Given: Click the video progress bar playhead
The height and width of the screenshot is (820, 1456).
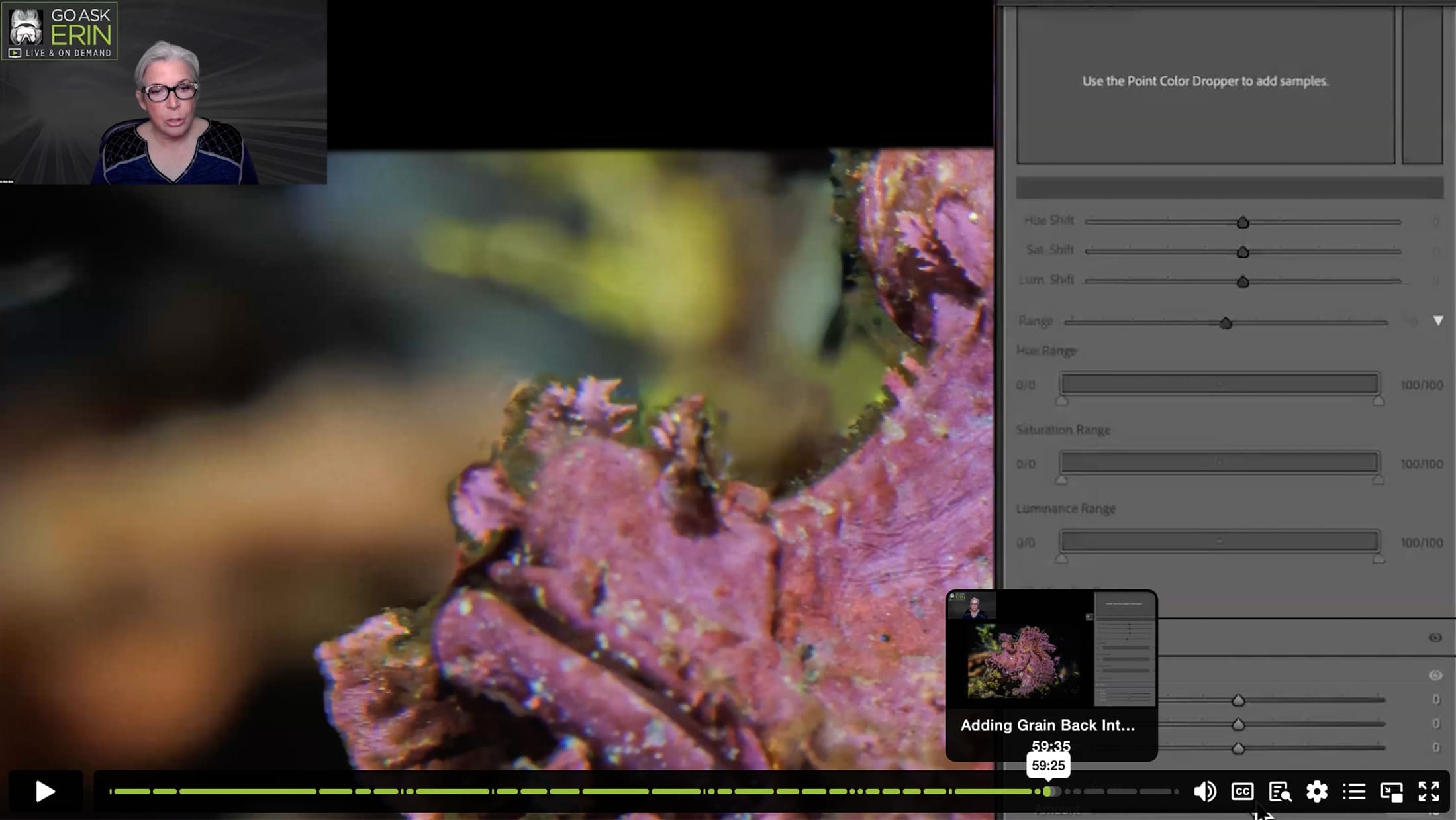Looking at the screenshot, I should (x=1047, y=792).
